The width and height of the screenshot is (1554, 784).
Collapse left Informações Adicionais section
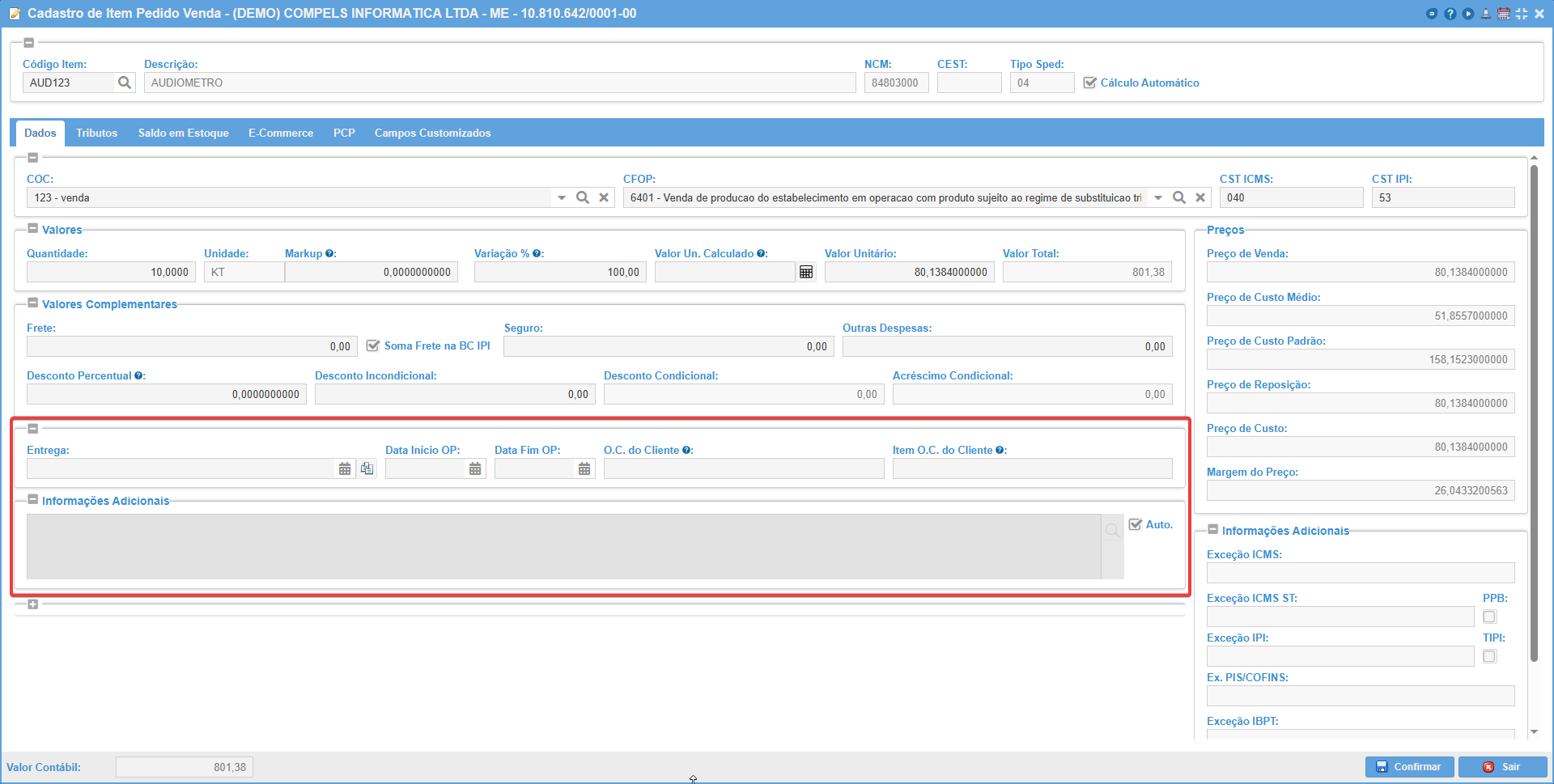tap(33, 499)
